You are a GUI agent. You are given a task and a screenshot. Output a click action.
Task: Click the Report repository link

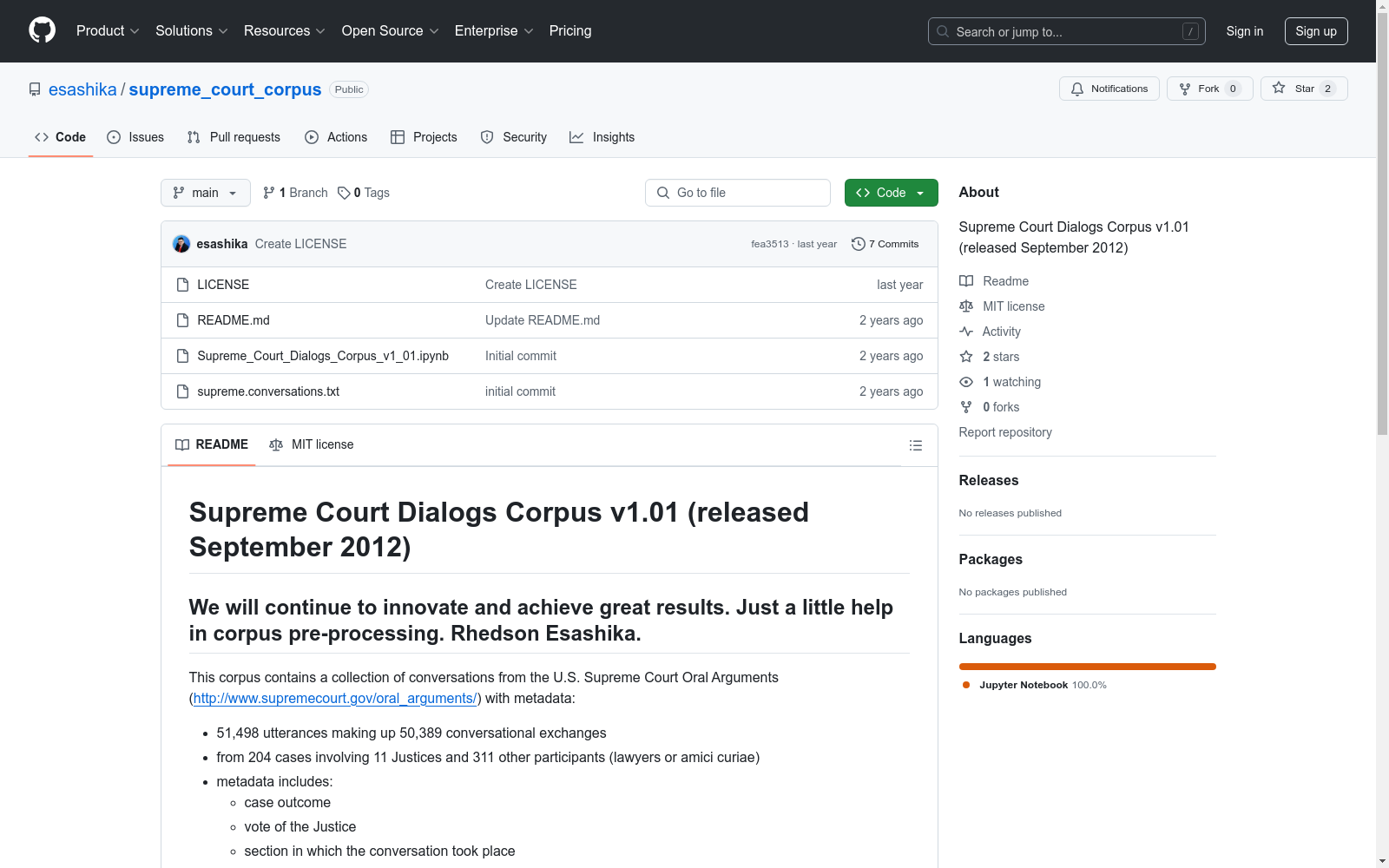(1005, 432)
